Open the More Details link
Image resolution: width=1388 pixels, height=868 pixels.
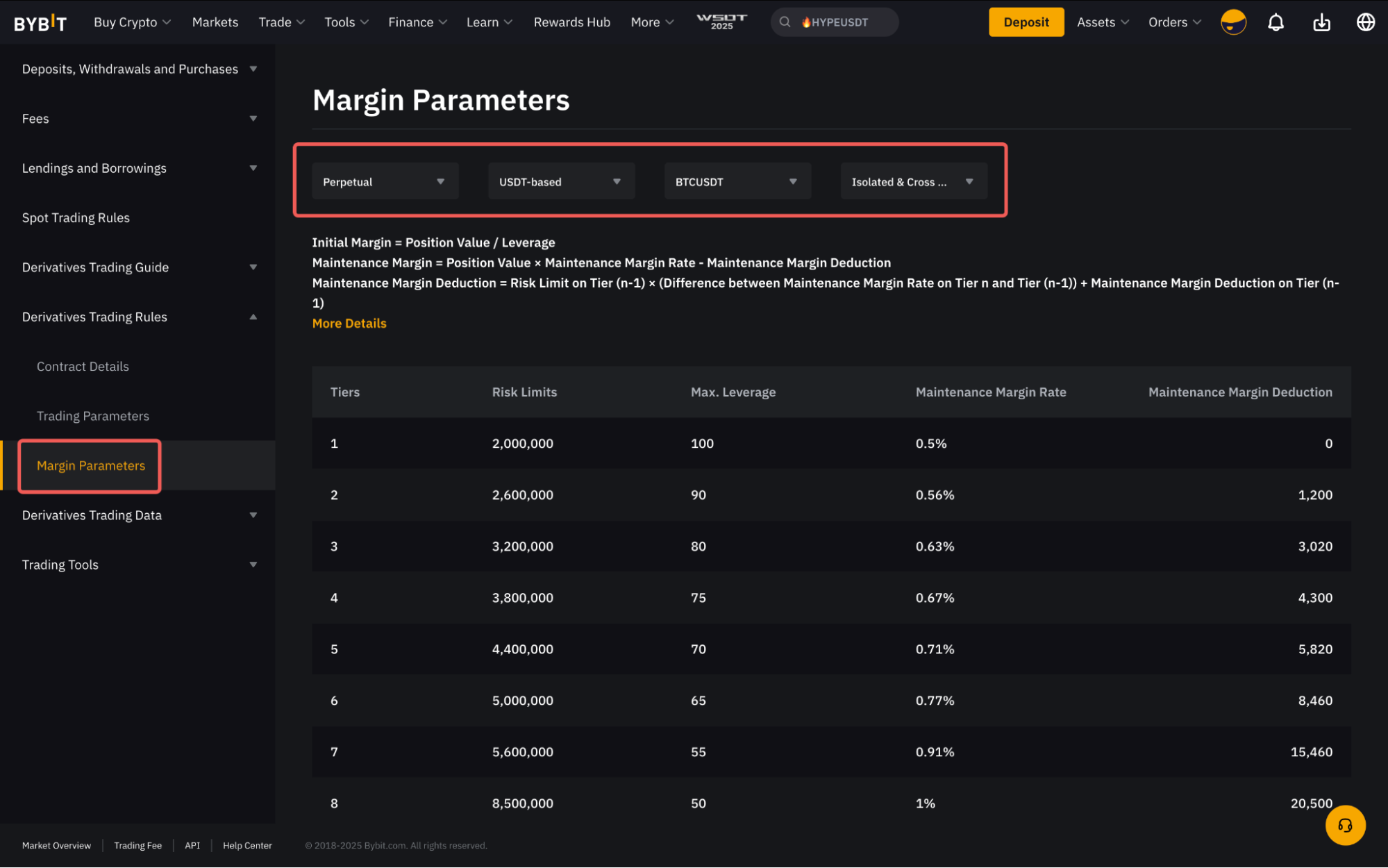[x=349, y=323]
